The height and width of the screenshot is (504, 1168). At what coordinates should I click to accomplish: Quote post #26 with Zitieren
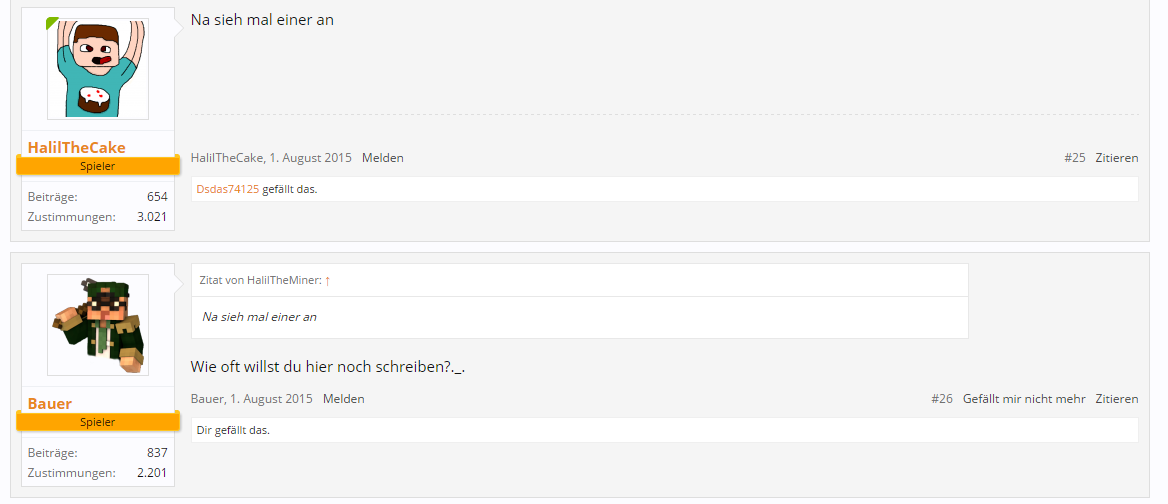coord(1116,399)
